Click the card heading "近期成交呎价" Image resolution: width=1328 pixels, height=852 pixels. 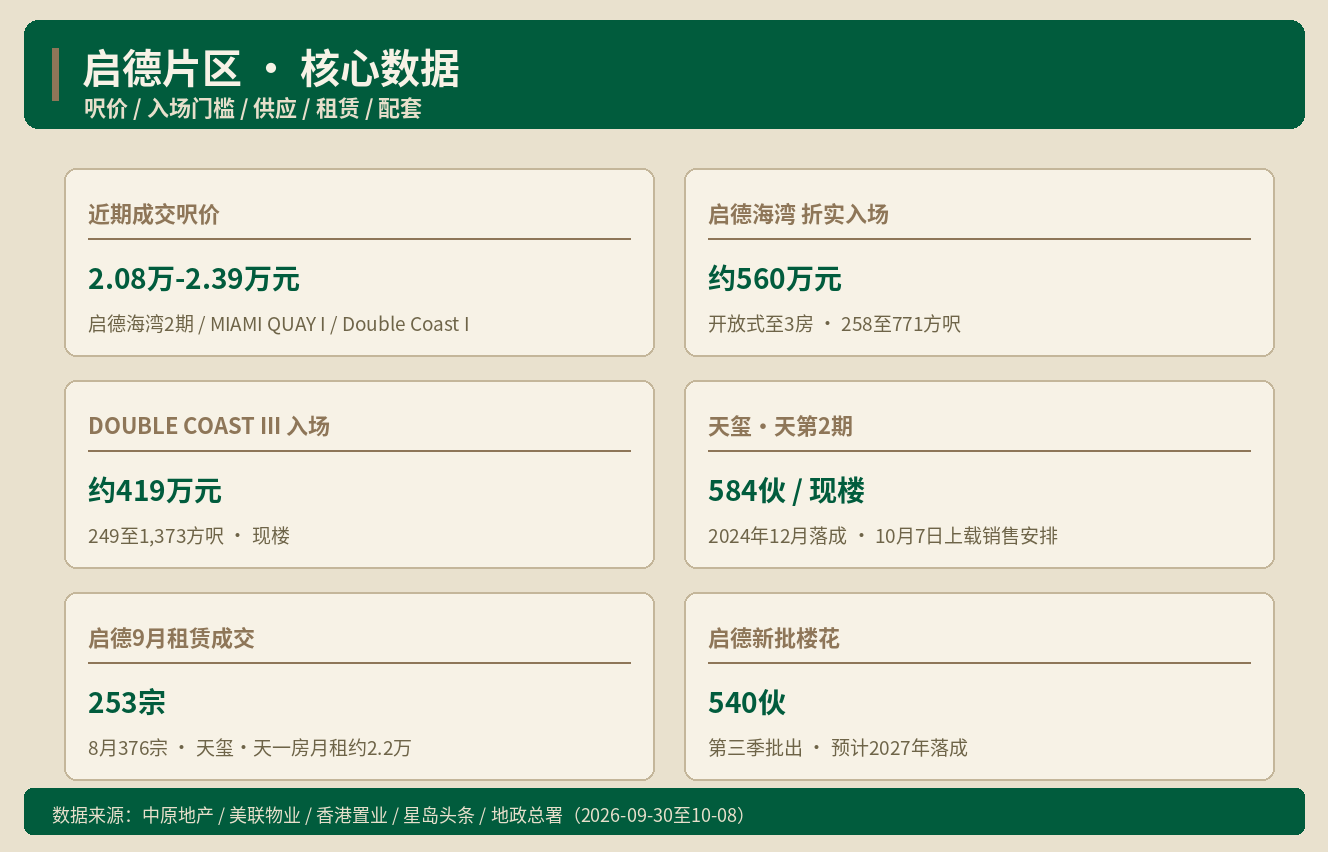154,214
